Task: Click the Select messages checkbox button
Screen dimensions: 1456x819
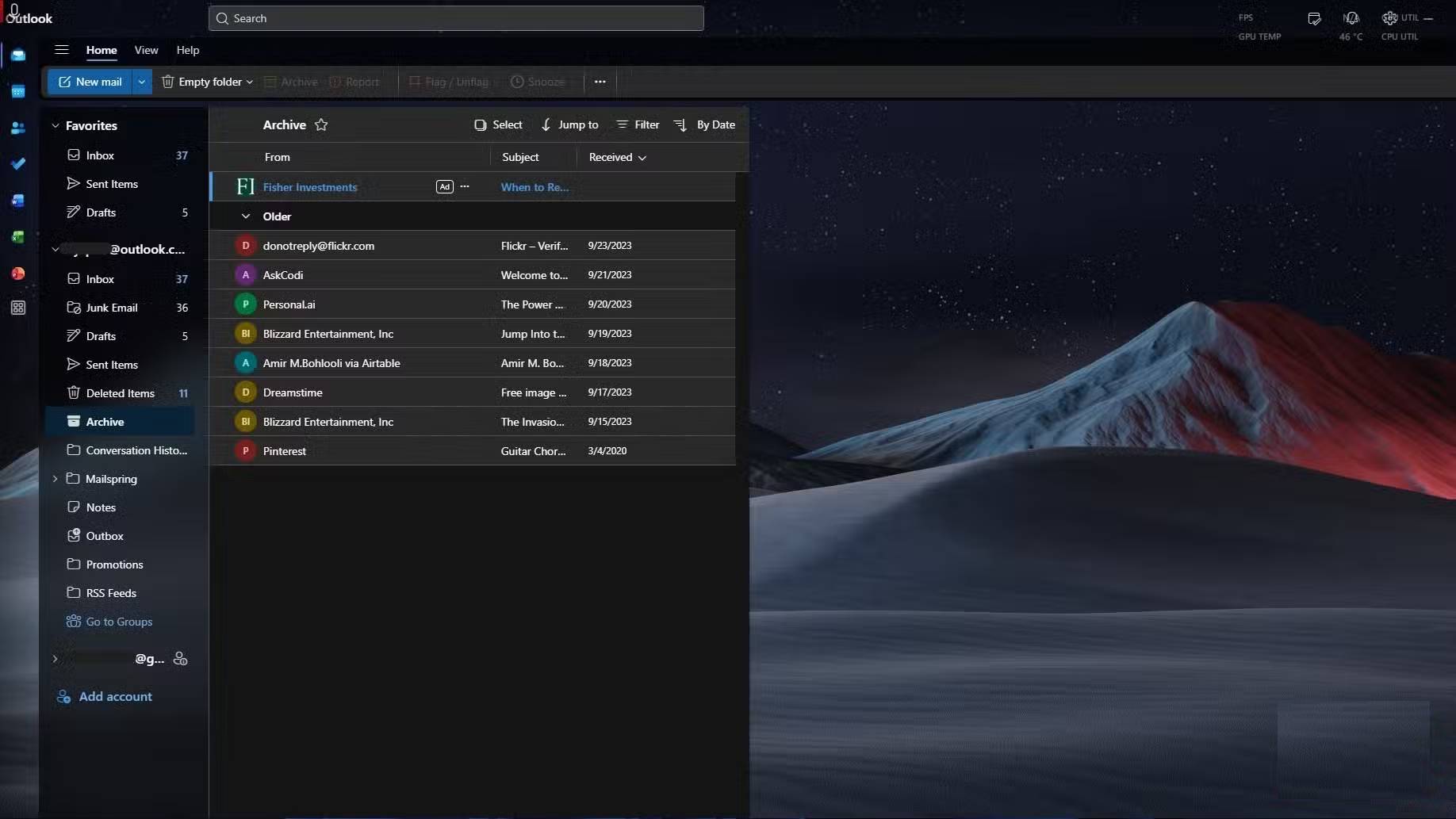Action: point(498,125)
